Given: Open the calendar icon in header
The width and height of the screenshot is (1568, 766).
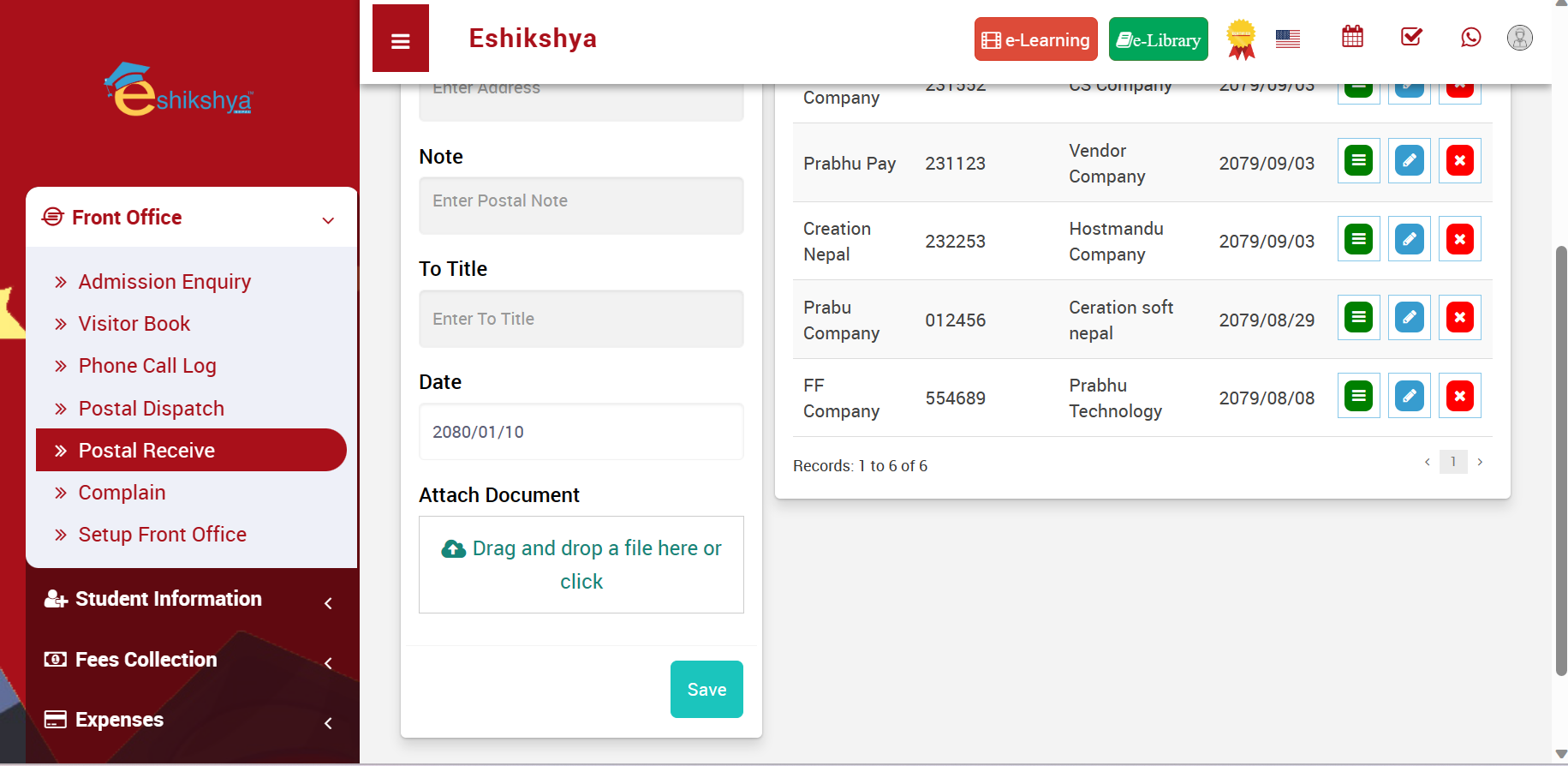Looking at the screenshot, I should coord(1352,37).
